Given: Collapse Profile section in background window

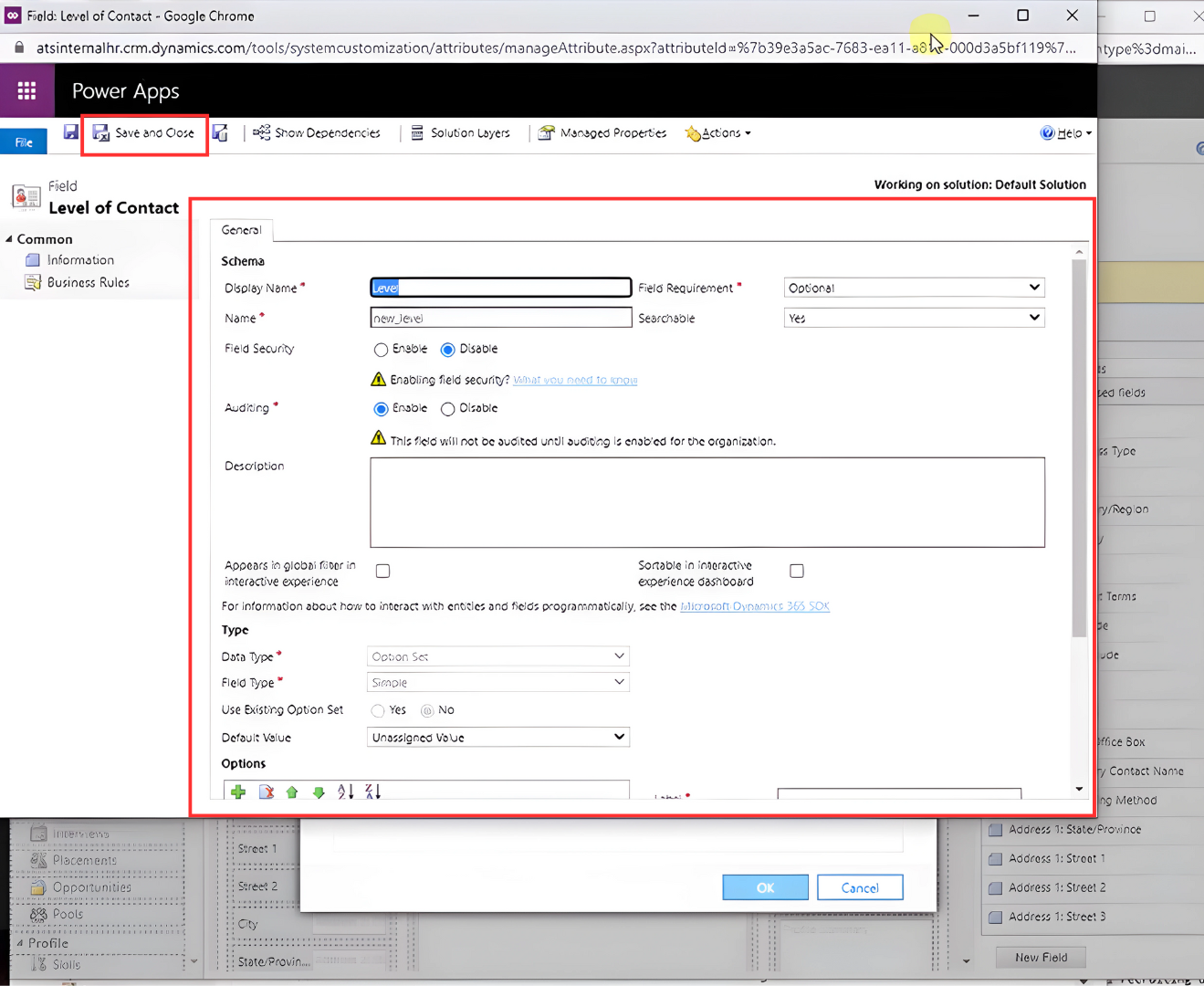Looking at the screenshot, I should coord(20,943).
